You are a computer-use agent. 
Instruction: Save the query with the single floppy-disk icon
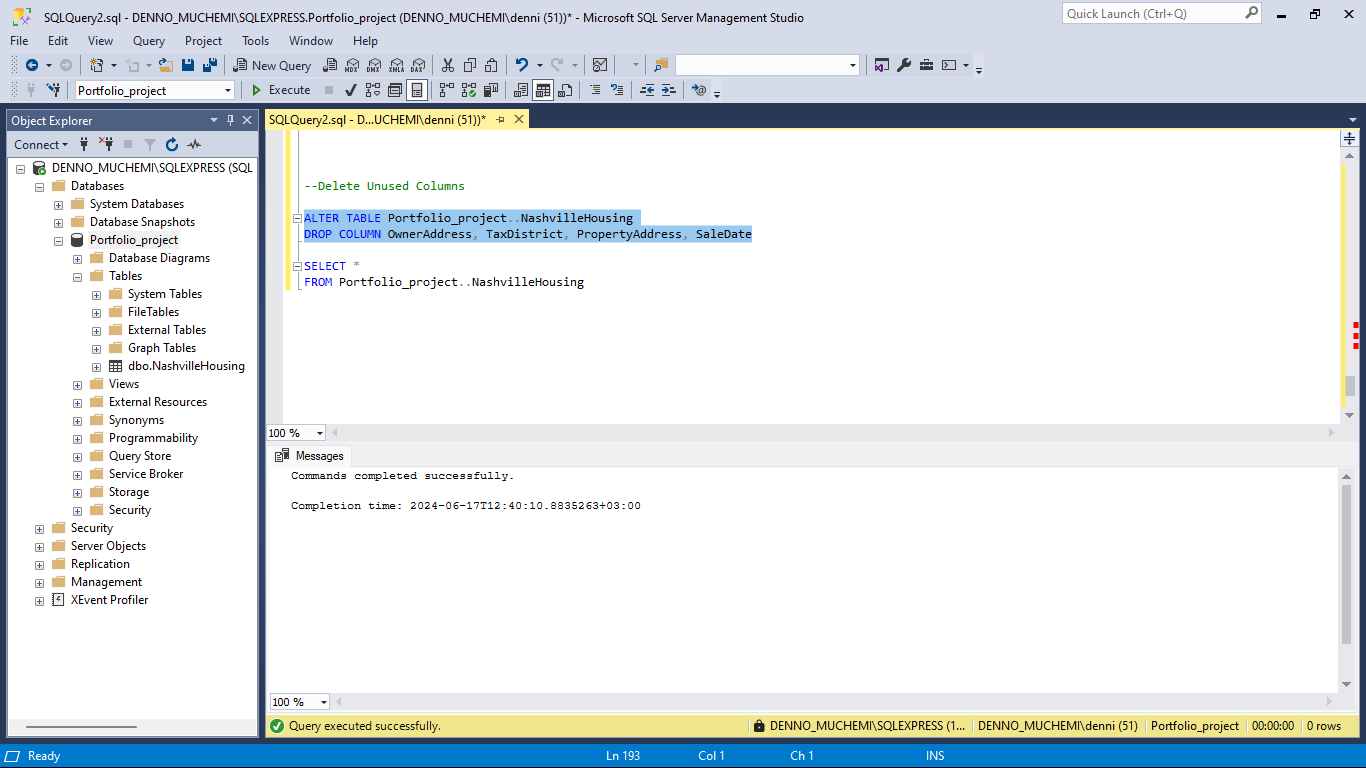point(188,65)
